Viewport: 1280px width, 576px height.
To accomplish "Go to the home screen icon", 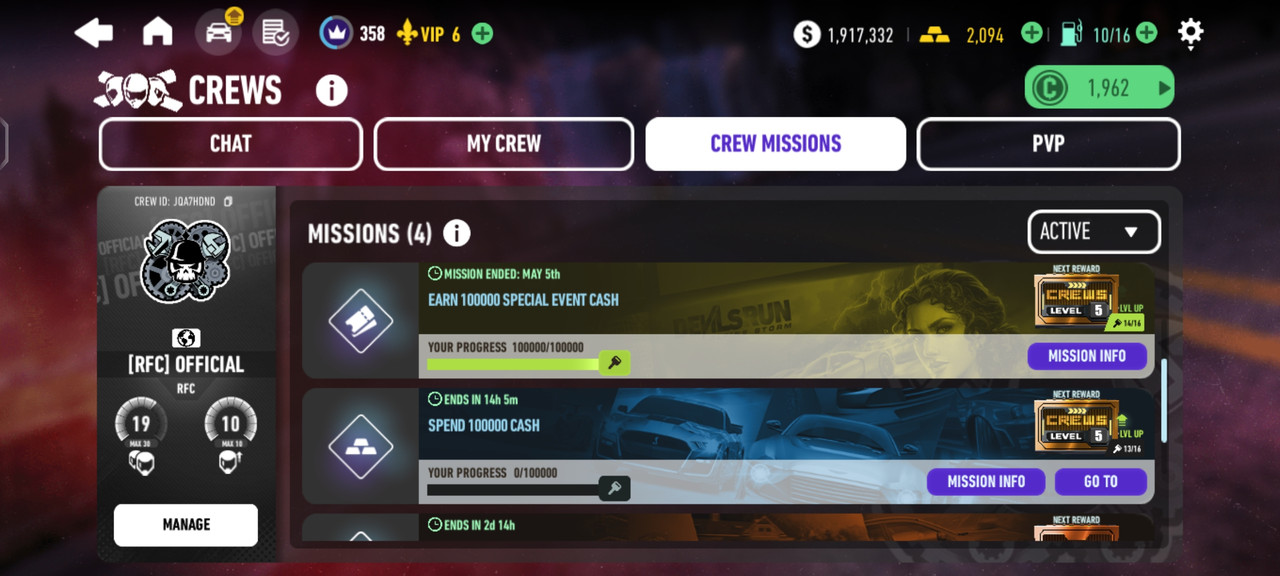I will tap(158, 33).
